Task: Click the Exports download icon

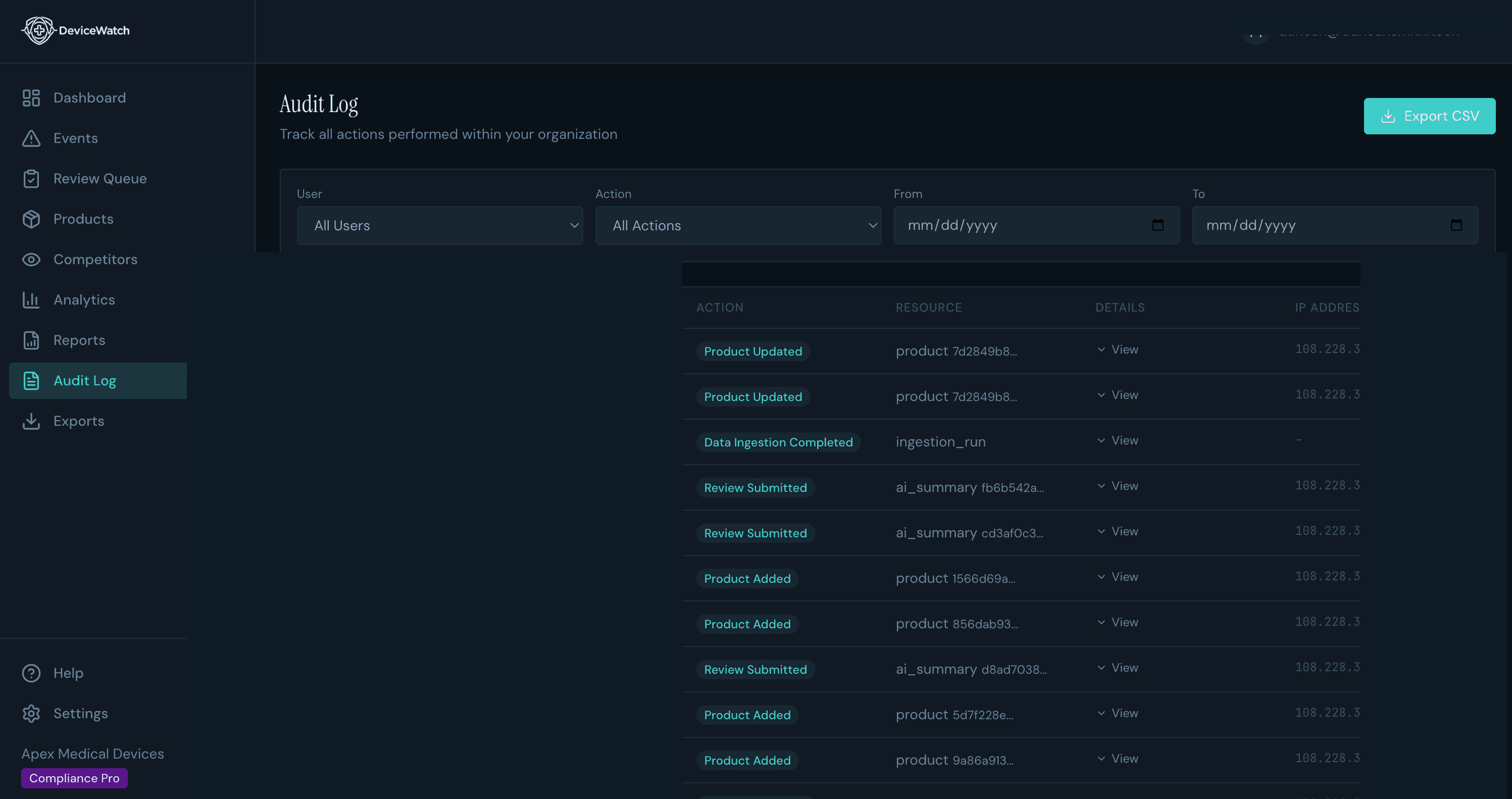Action: pyautogui.click(x=31, y=421)
